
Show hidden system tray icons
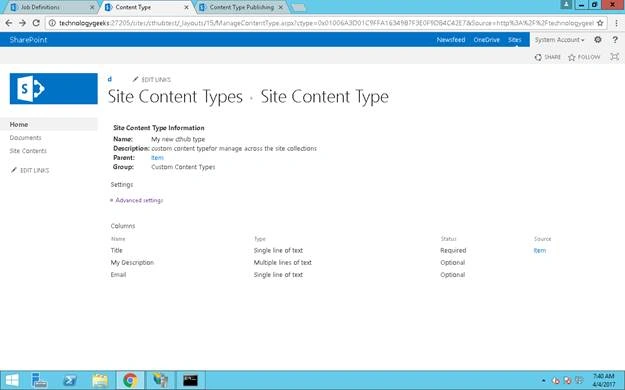click(x=543, y=381)
